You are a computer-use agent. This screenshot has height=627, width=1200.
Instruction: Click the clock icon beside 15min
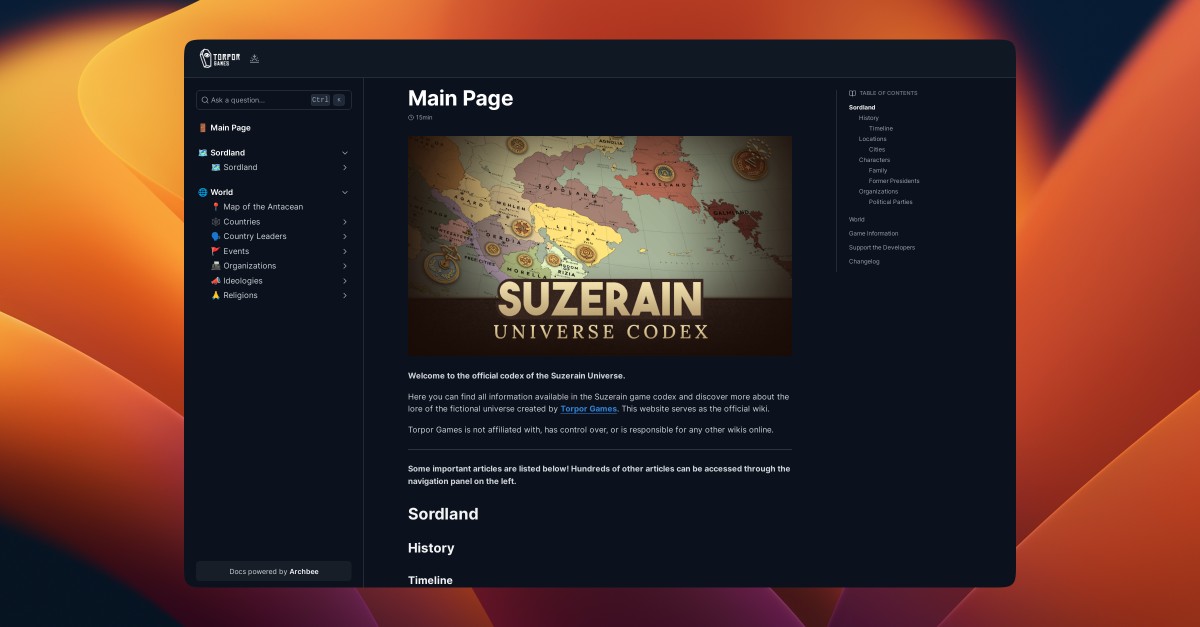click(411, 118)
